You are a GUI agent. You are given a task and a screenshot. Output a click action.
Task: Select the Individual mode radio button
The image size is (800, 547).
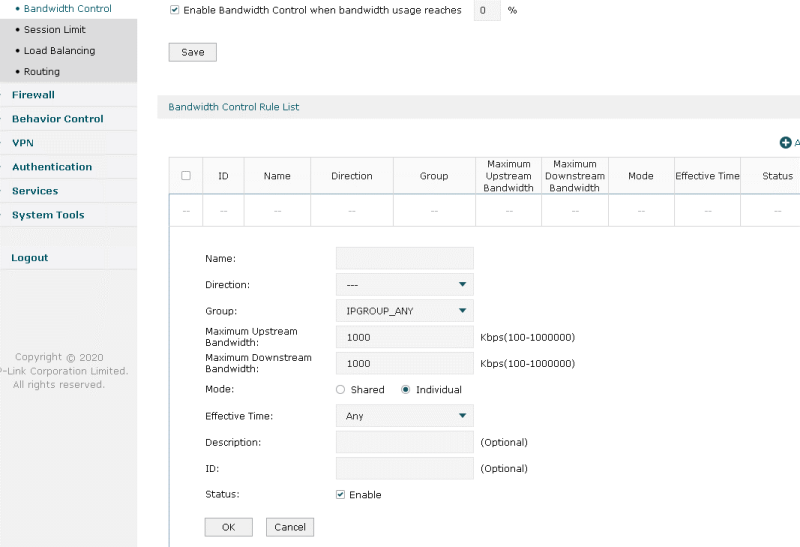[405, 389]
